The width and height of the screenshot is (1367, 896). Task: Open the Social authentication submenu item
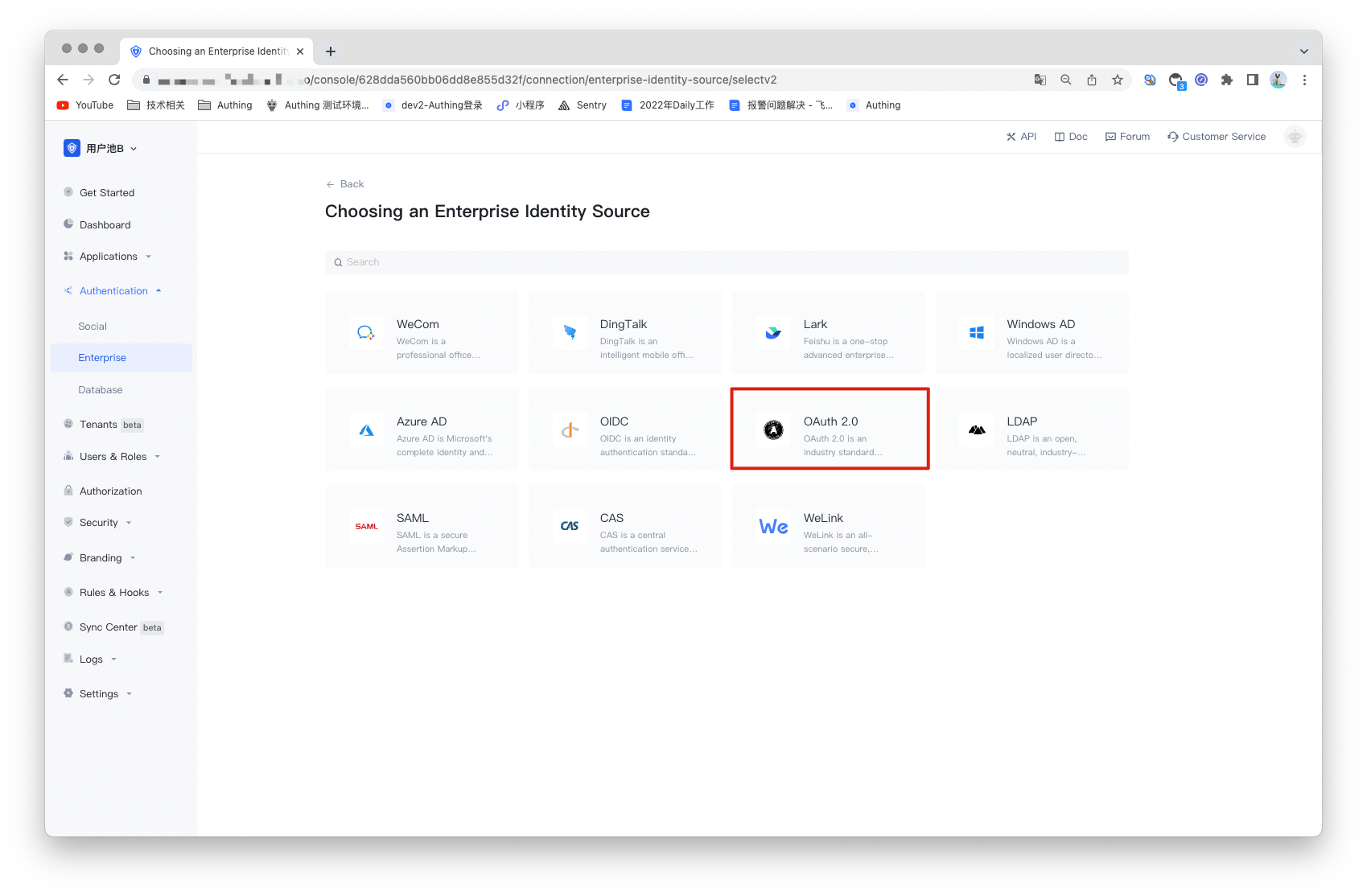[x=93, y=327]
